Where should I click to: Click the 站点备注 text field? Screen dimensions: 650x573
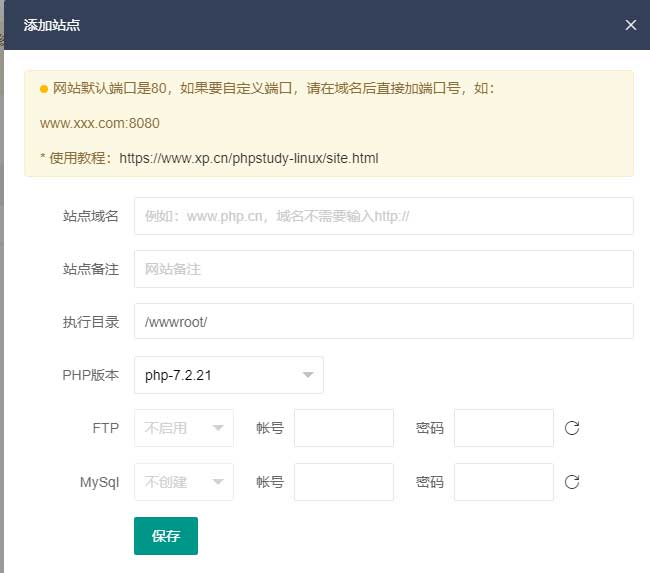pos(383,269)
